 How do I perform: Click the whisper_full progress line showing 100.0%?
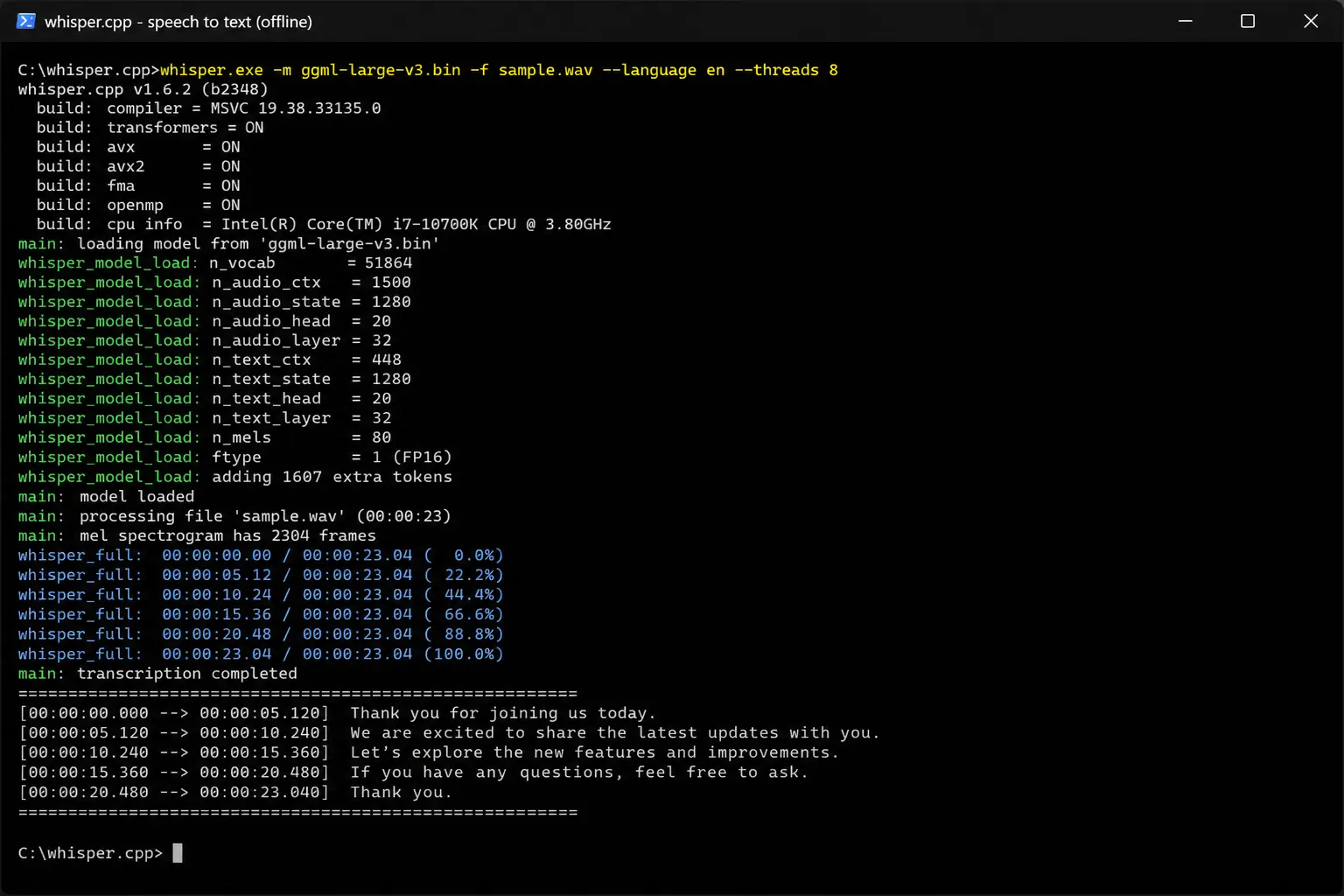point(261,654)
